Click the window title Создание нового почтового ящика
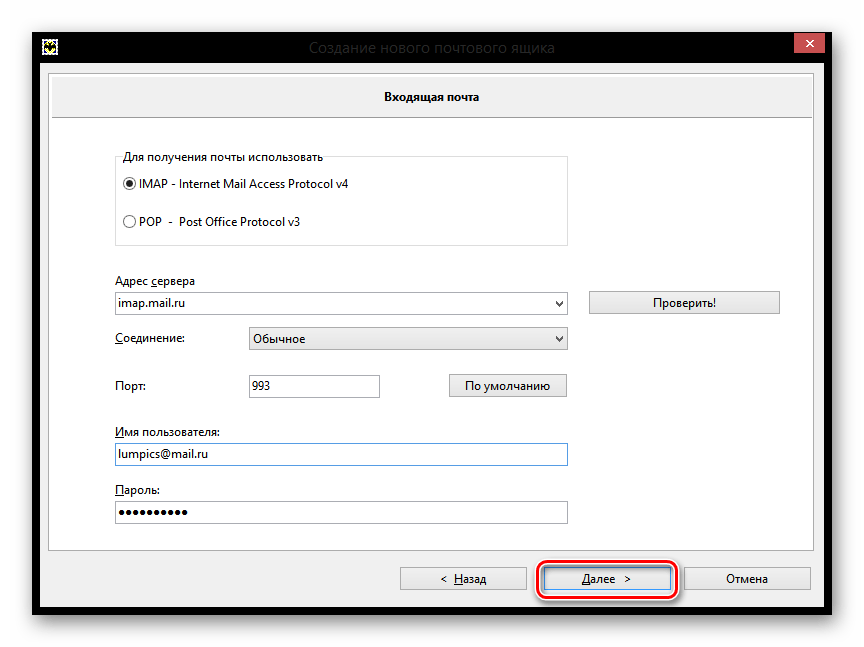 click(431, 48)
